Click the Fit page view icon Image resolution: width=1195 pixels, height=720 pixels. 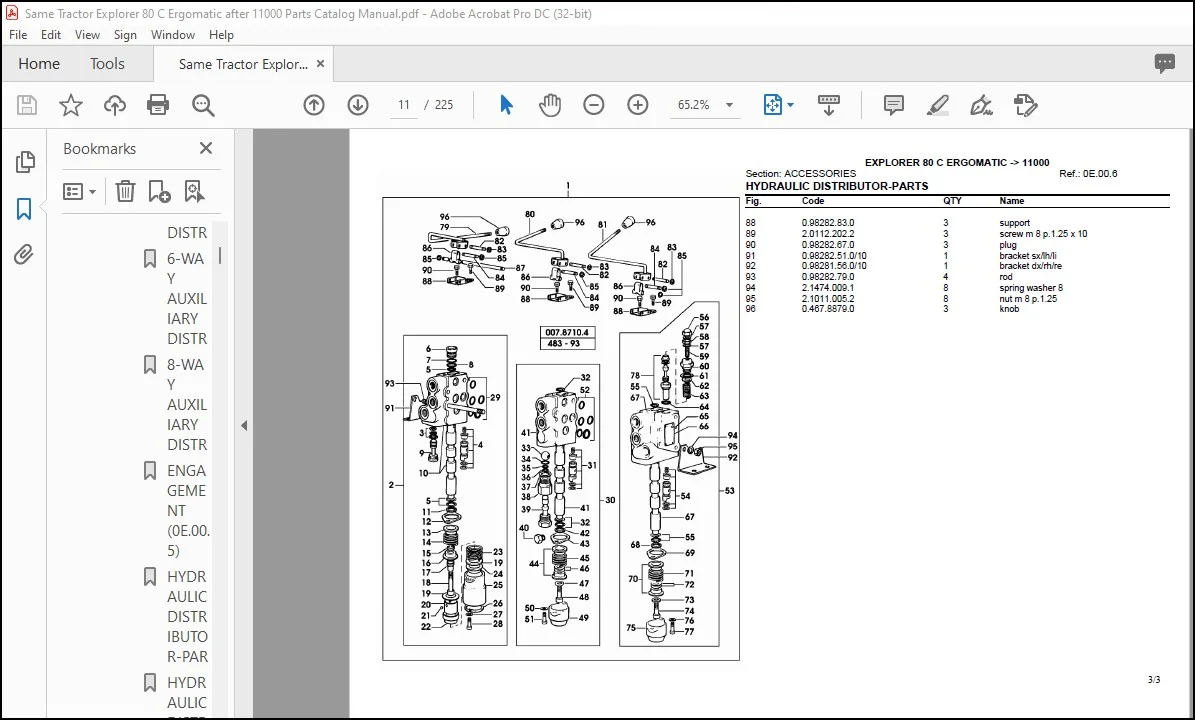point(772,105)
